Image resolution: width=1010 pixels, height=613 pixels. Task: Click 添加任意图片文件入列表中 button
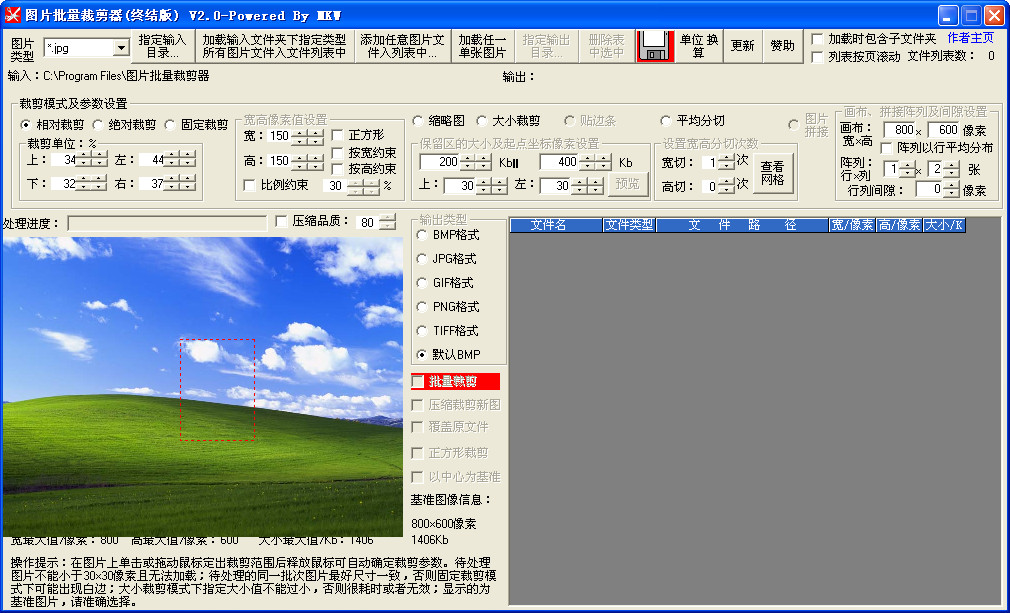[x=403, y=46]
